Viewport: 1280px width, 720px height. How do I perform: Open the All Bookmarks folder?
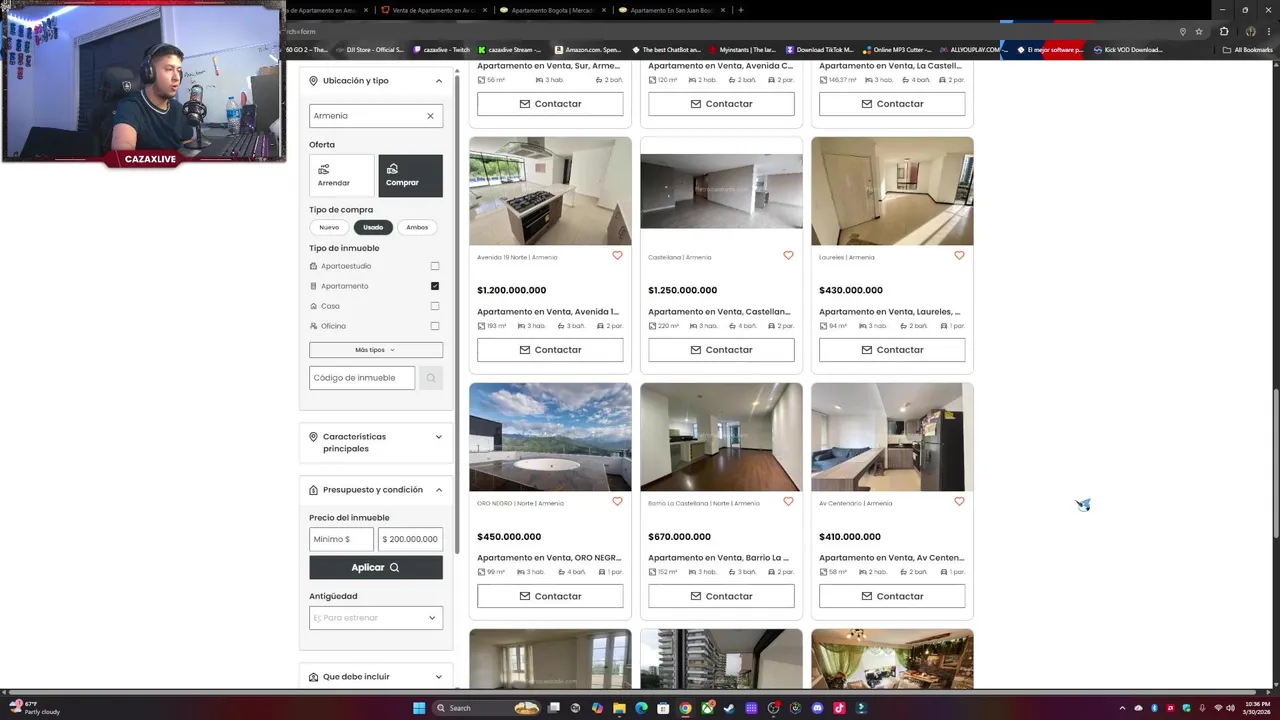point(1247,50)
